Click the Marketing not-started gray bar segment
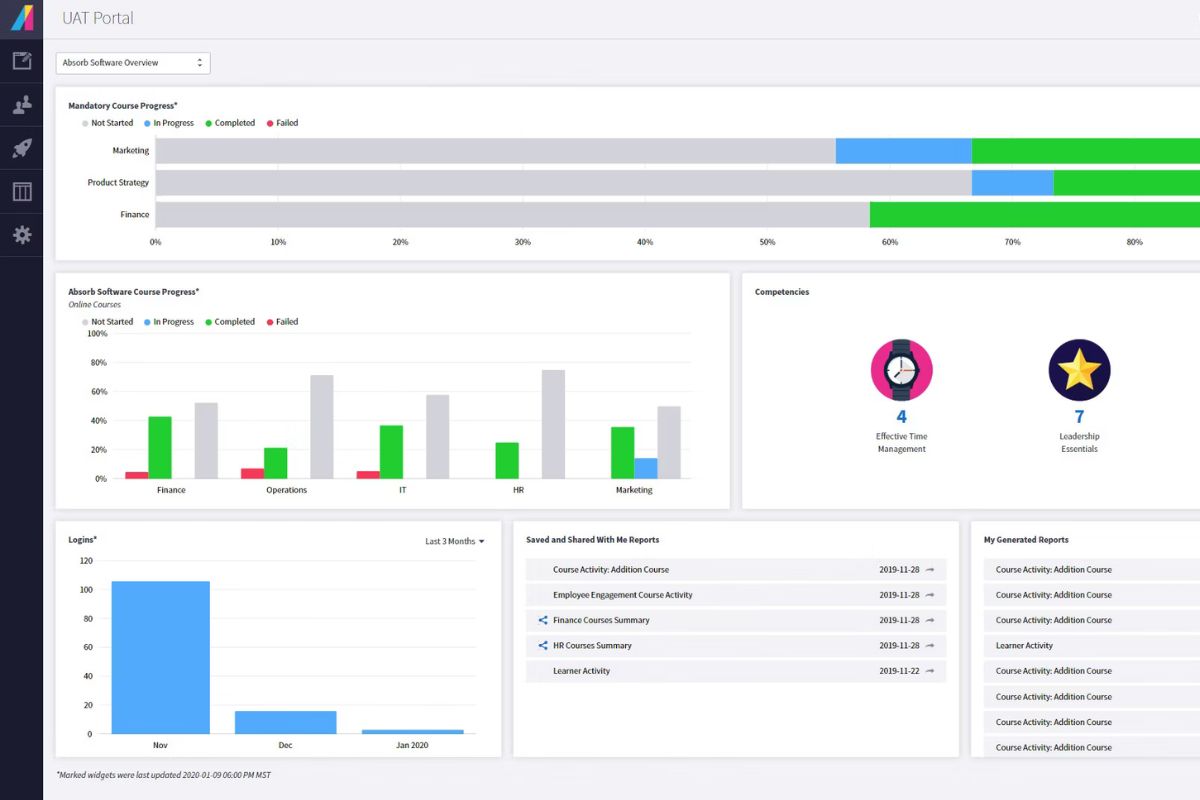This screenshot has width=1200, height=800. click(495, 151)
